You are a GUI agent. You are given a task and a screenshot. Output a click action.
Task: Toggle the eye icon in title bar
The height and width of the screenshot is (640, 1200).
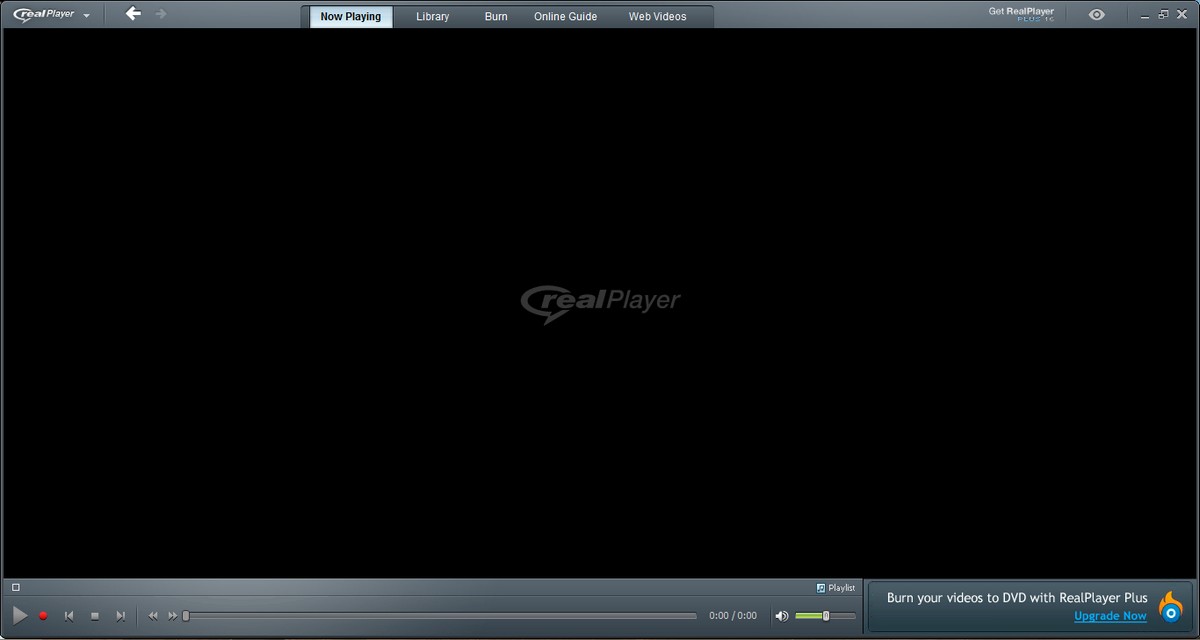(1097, 15)
